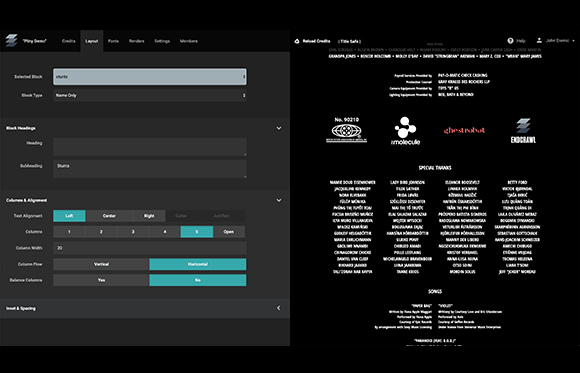The image size is (580, 373).
Task: Click the SPECIAL THANKS heading in preview
Action: pyautogui.click(x=435, y=168)
